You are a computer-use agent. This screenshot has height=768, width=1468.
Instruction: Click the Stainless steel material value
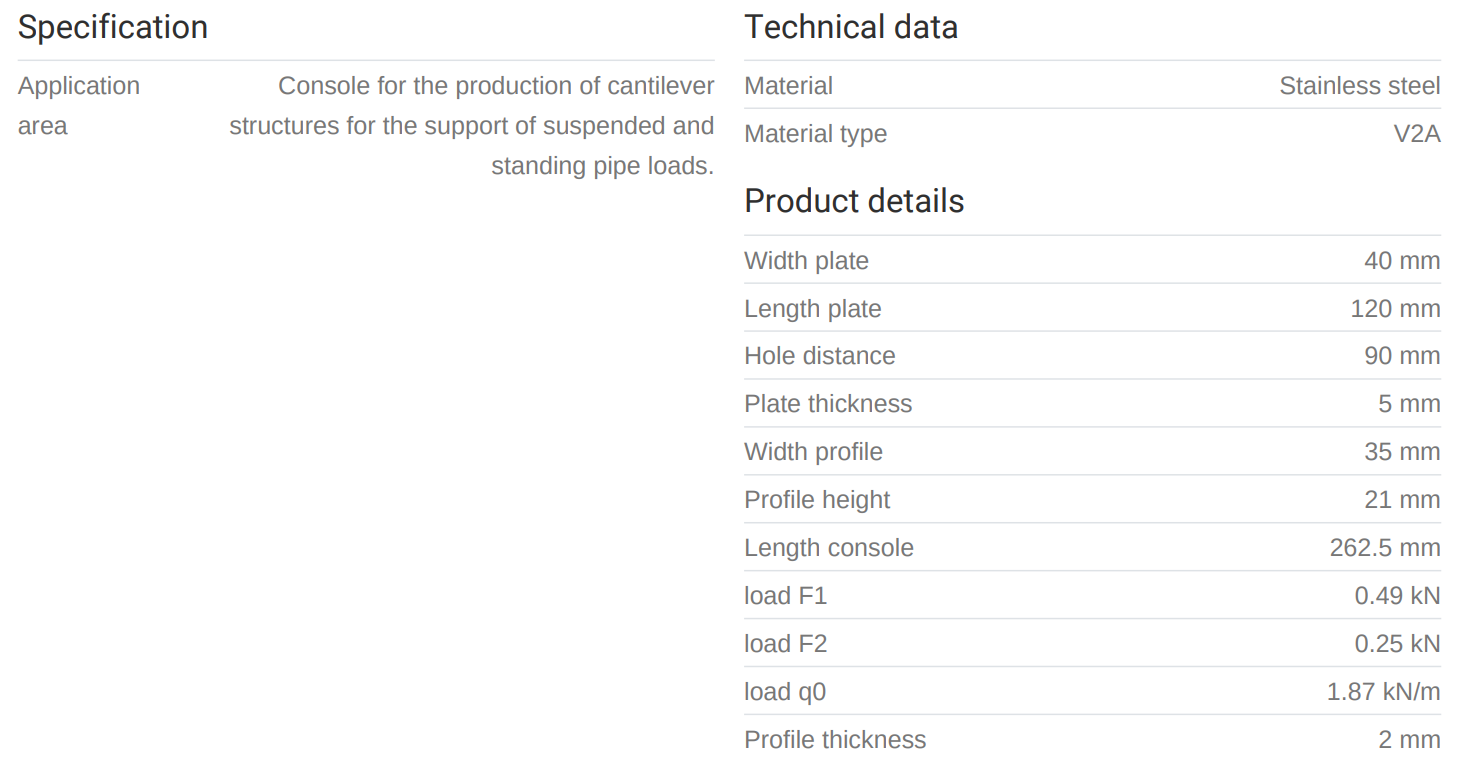[1359, 86]
